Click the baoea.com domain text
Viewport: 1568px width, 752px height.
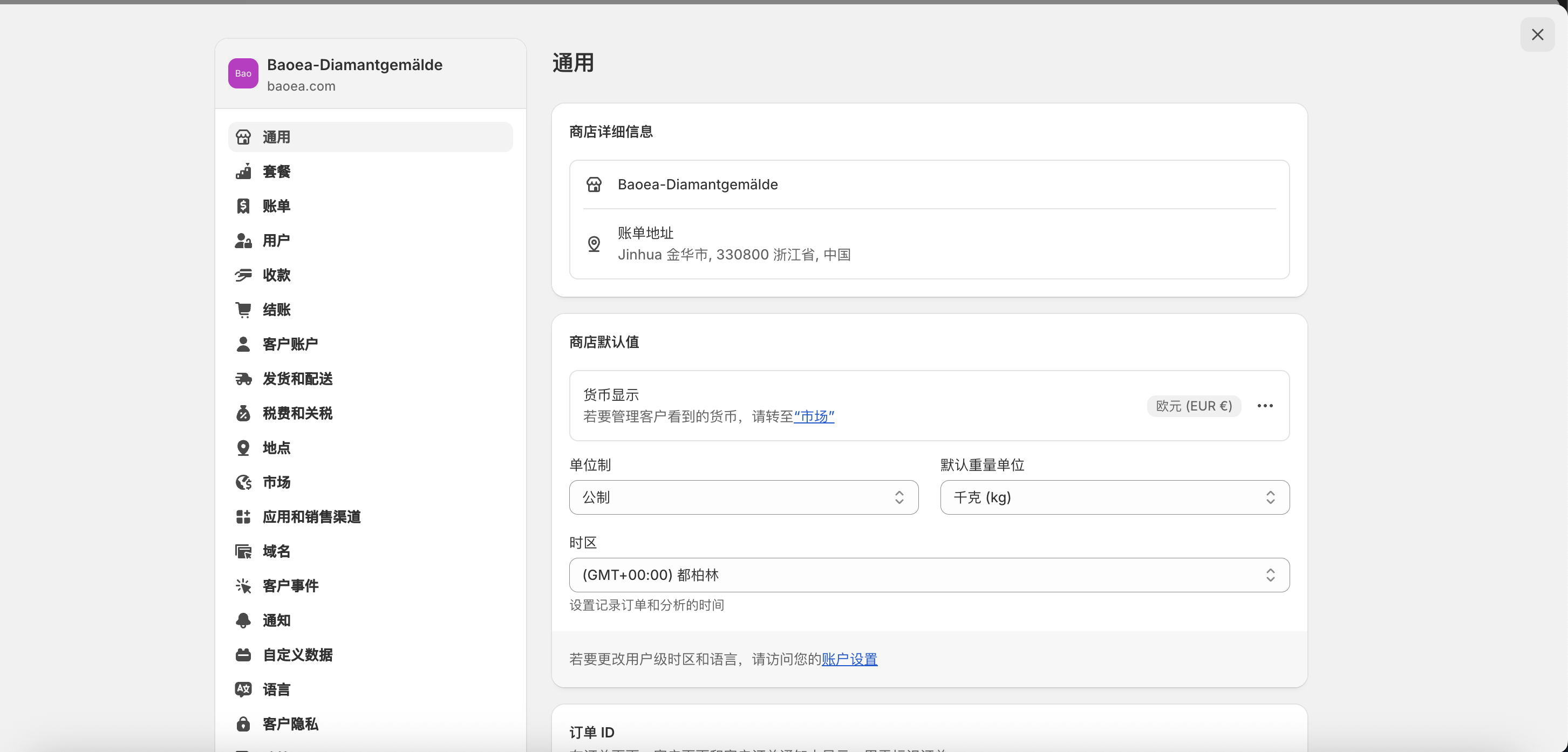pos(301,86)
